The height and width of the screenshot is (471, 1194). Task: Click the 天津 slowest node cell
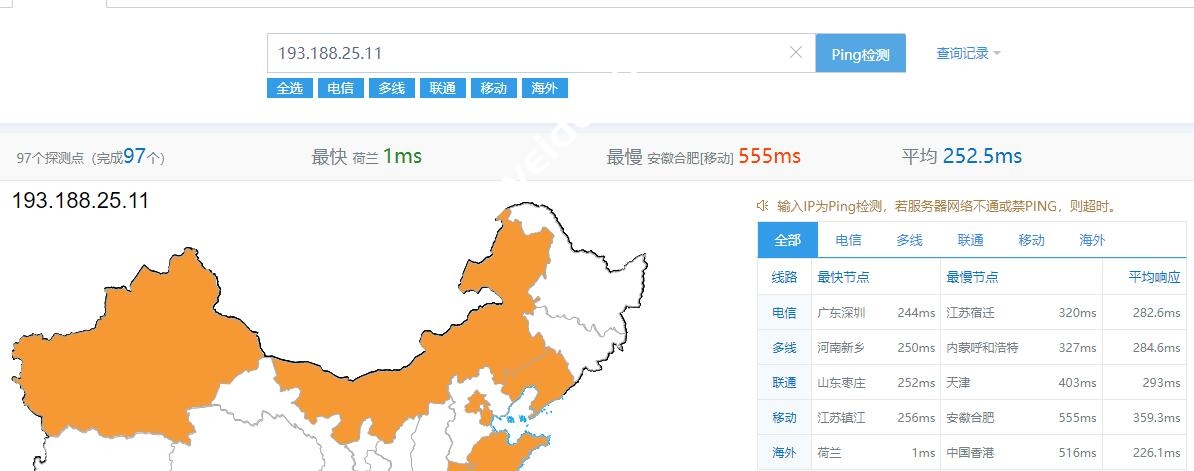click(x=959, y=383)
